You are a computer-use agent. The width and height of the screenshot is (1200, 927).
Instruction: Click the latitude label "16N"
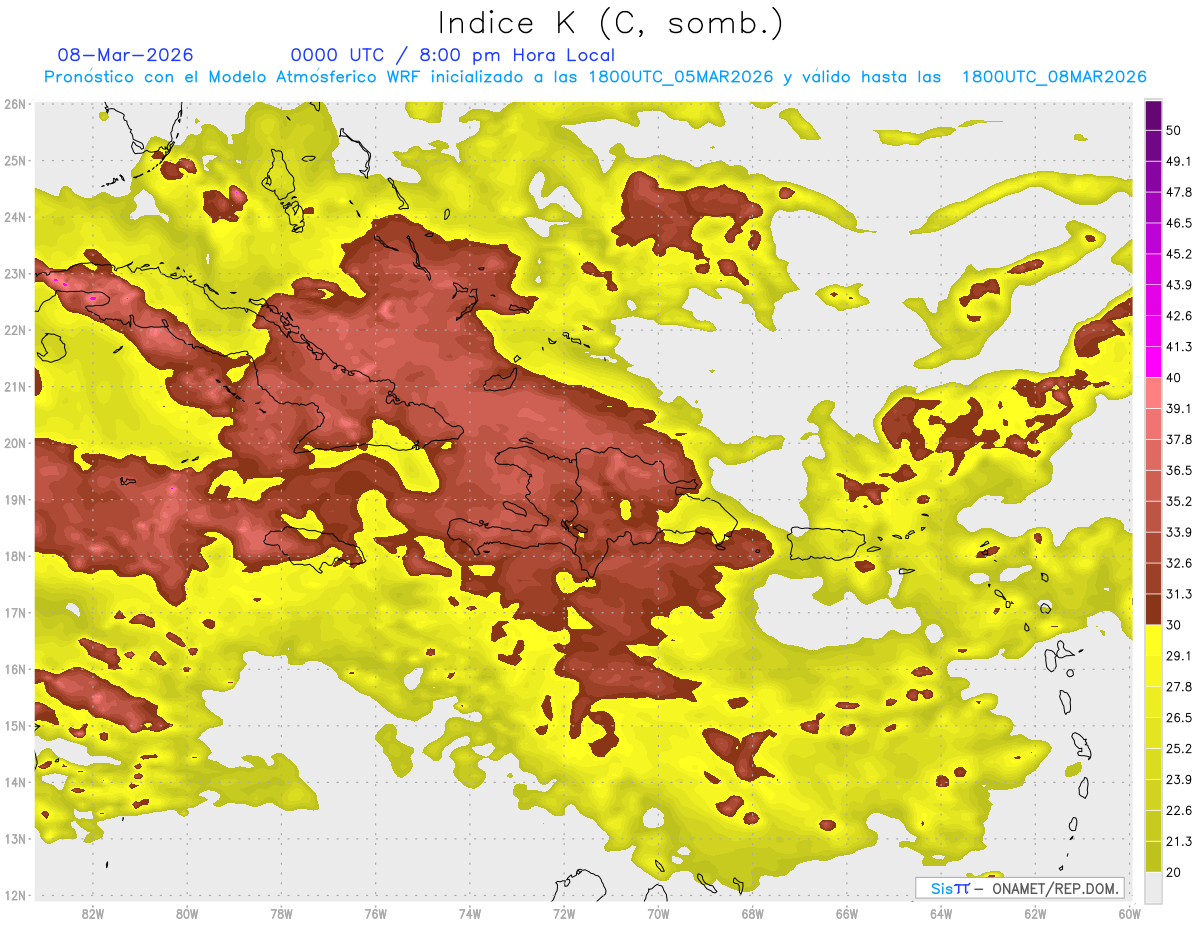tap(14, 669)
